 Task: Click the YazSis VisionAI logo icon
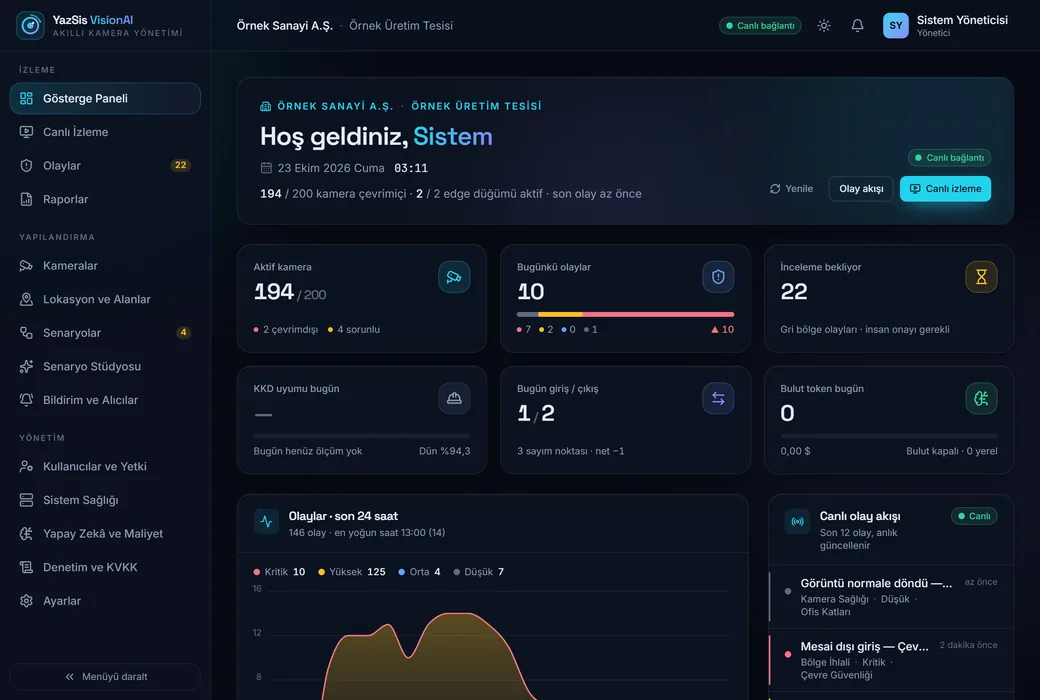[x=30, y=25]
